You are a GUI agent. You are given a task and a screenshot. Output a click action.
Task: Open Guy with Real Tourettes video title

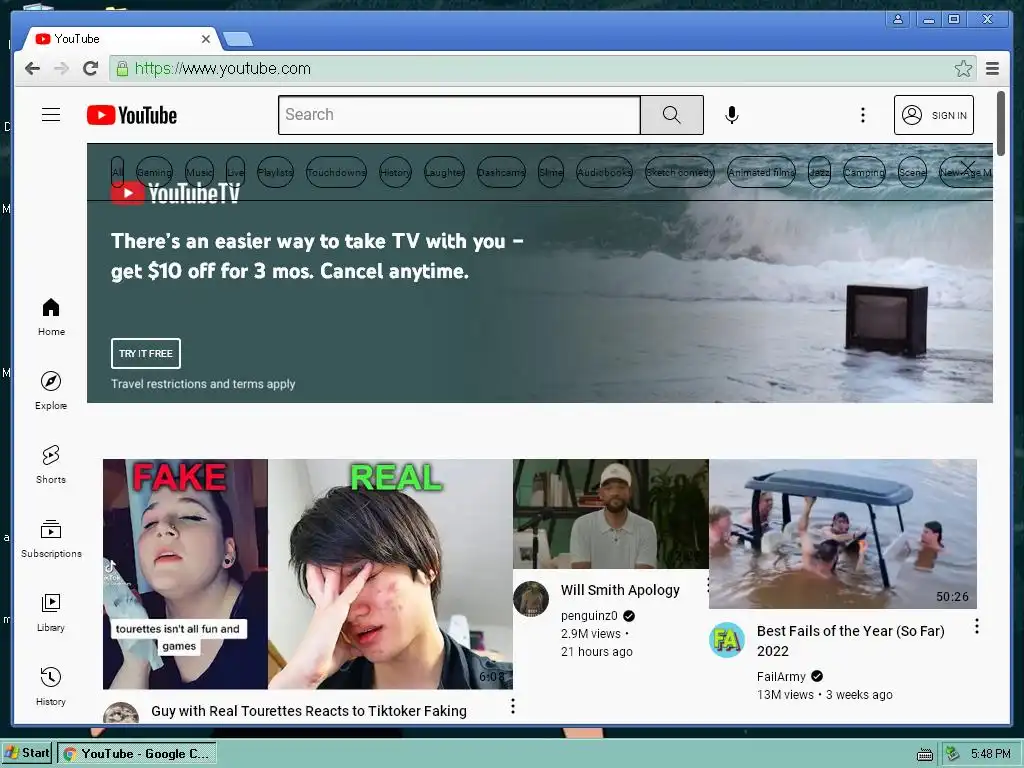point(309,711)
